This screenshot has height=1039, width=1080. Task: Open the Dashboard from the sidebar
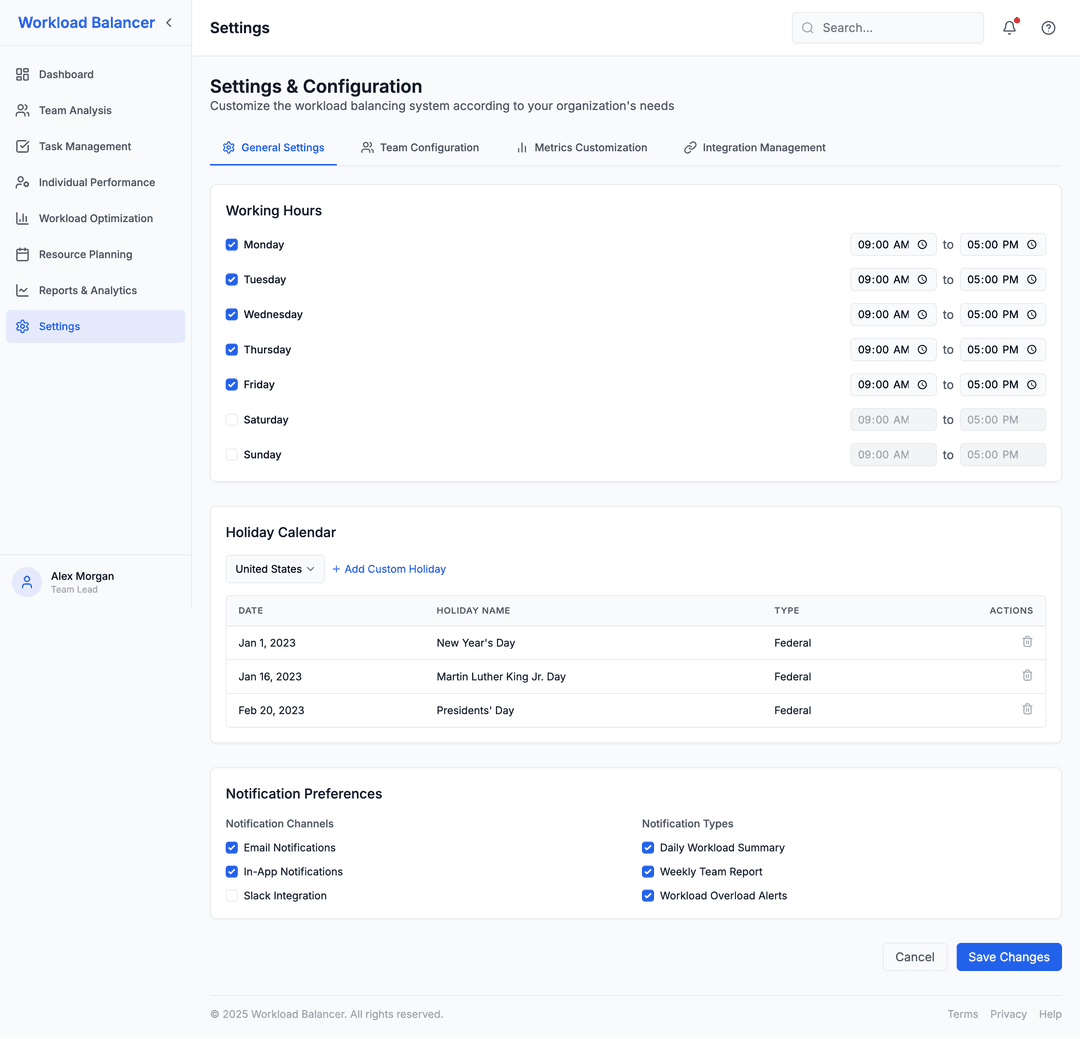(66, 74)
